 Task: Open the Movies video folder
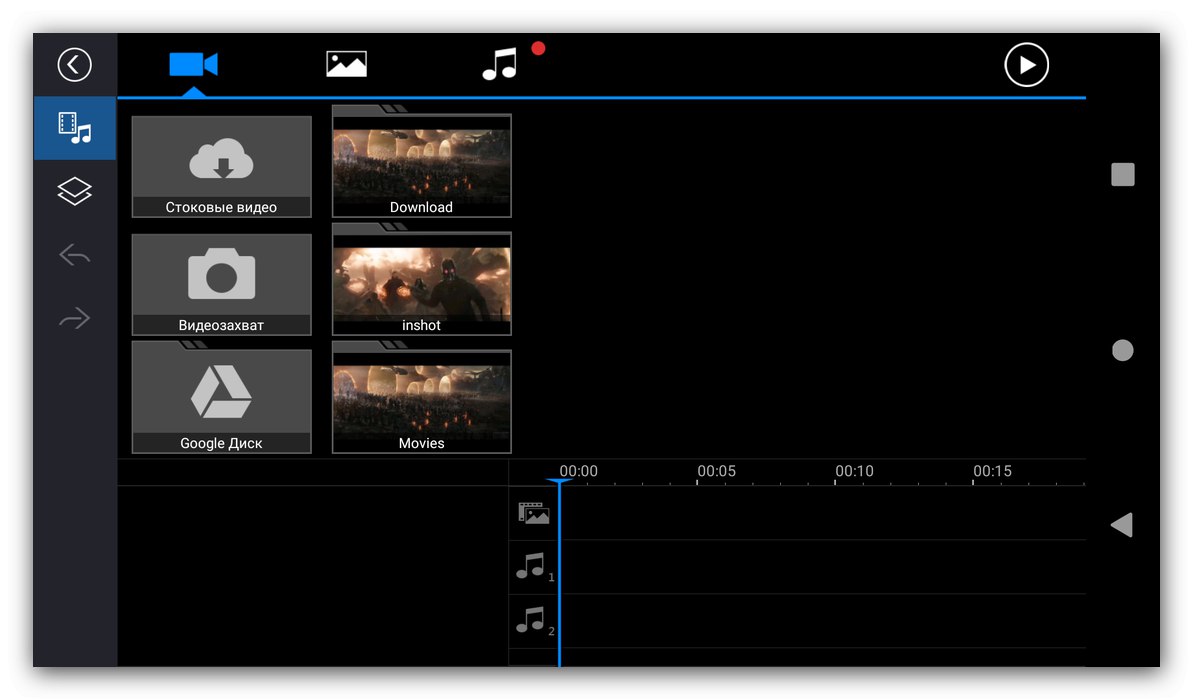422,398
